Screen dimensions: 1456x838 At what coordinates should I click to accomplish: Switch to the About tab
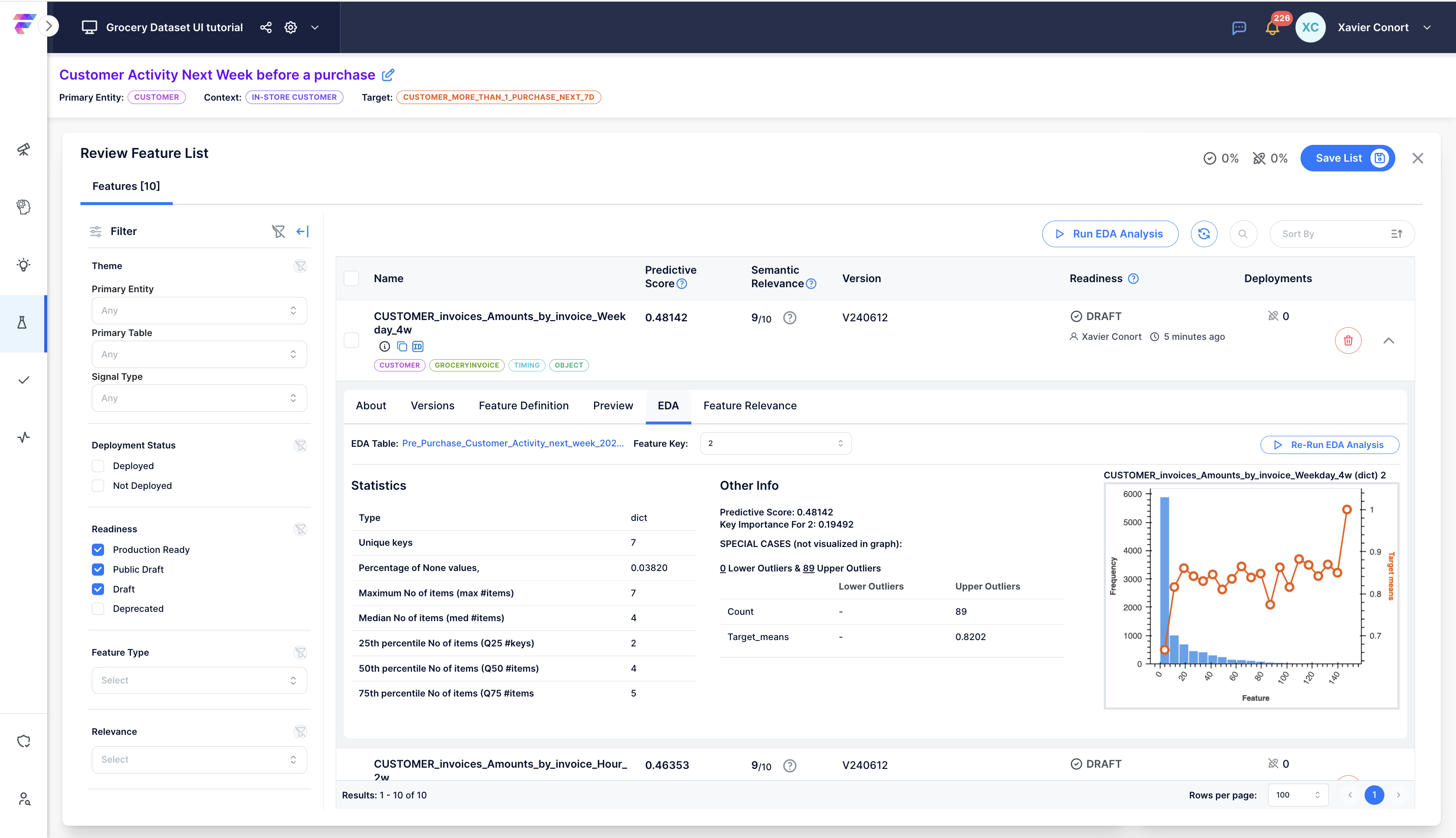(371, 406)
